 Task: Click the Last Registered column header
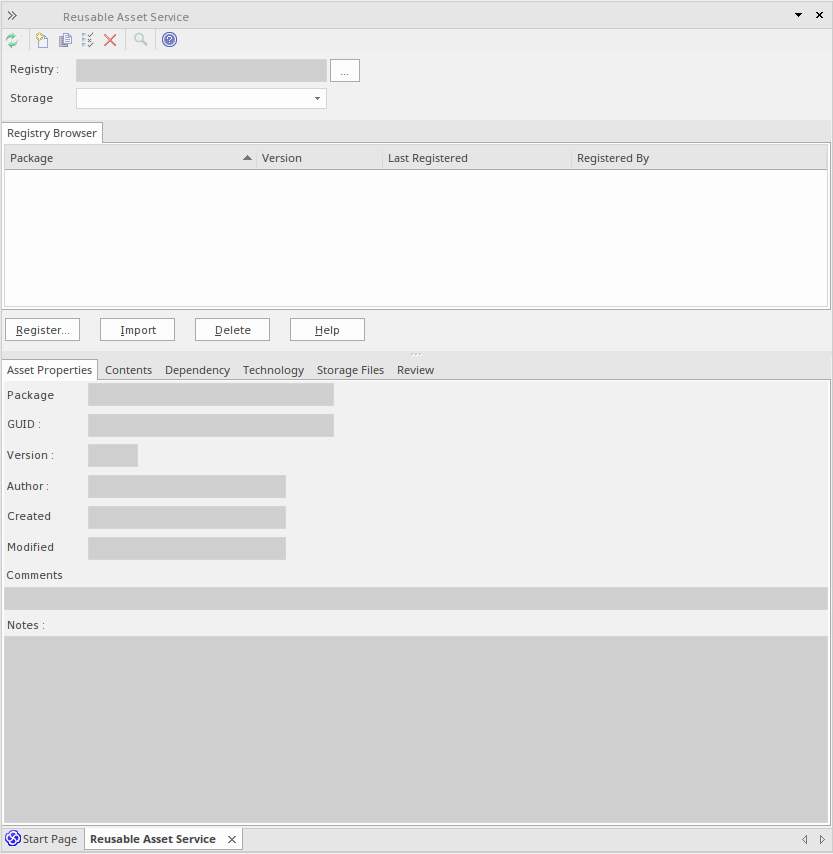point(476,158)
